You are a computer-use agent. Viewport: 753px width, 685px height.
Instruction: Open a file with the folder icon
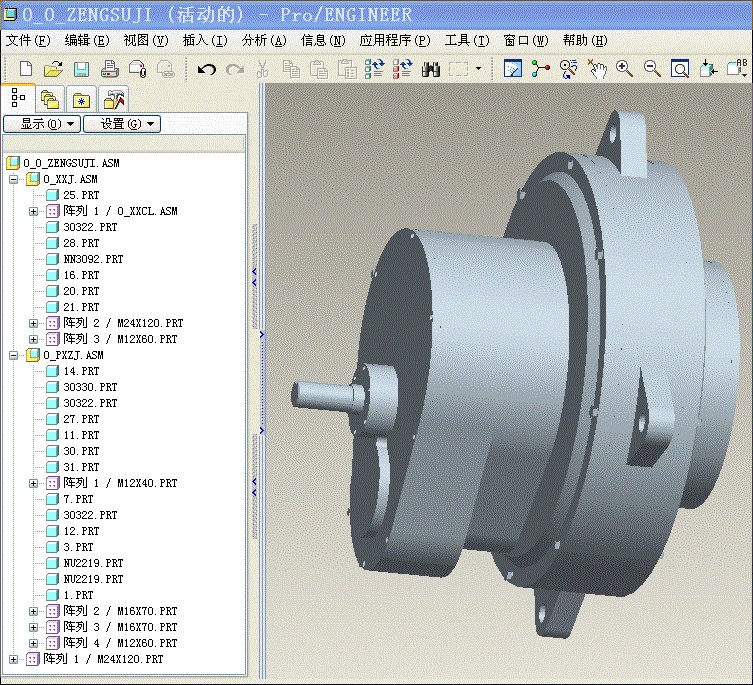pos(53,69)
